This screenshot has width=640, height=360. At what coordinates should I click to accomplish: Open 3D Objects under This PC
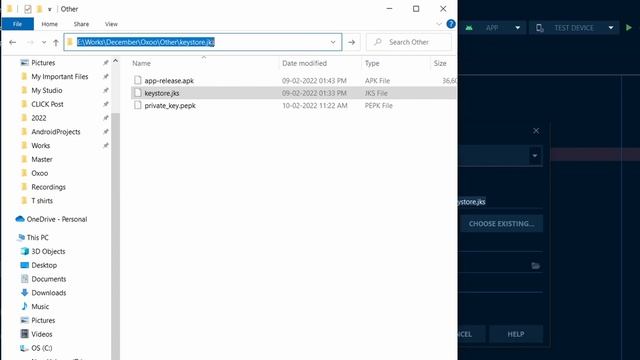click(48, 251)
